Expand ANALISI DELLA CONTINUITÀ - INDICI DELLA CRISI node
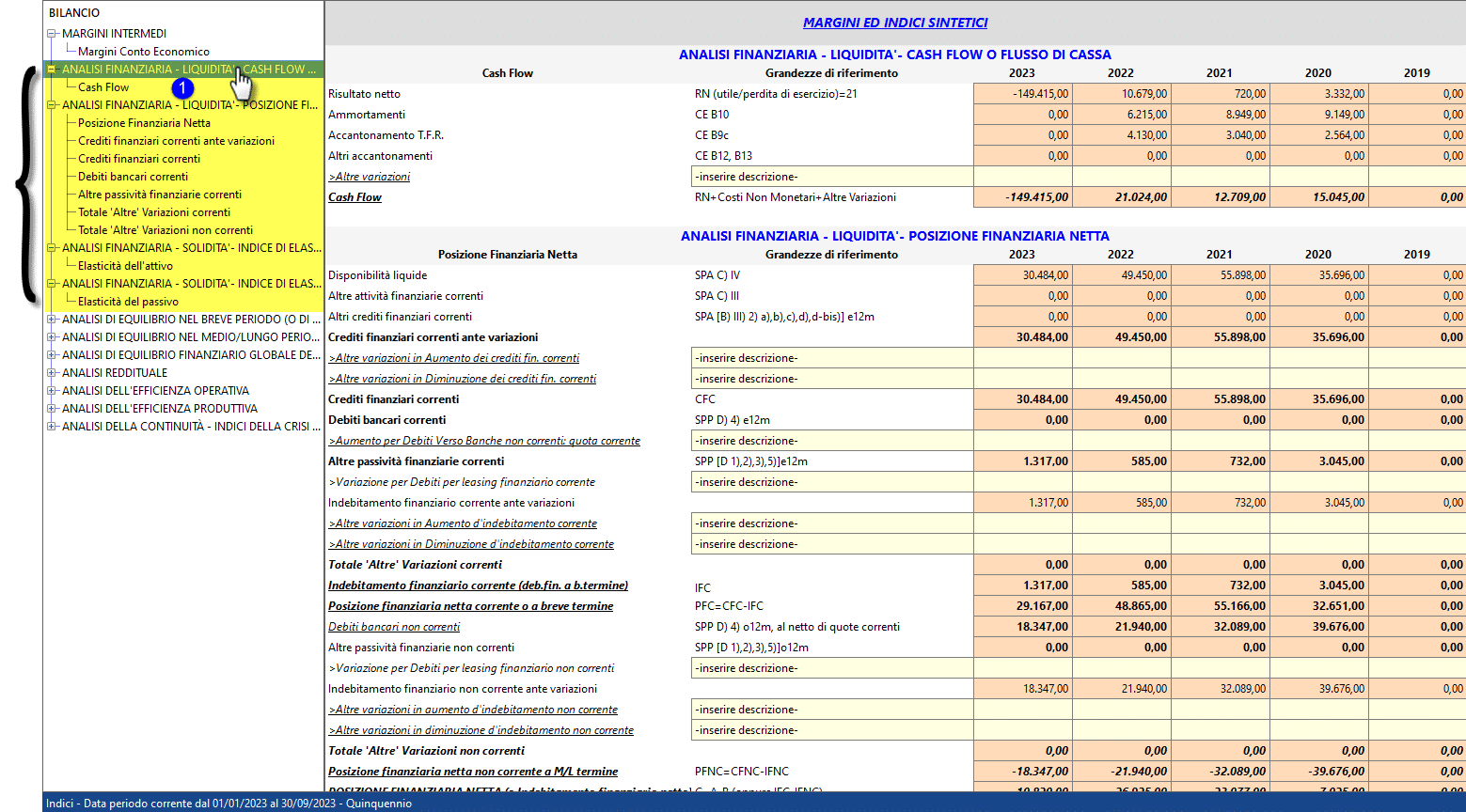The image size is (1466, 812). [x=52, y=427]
